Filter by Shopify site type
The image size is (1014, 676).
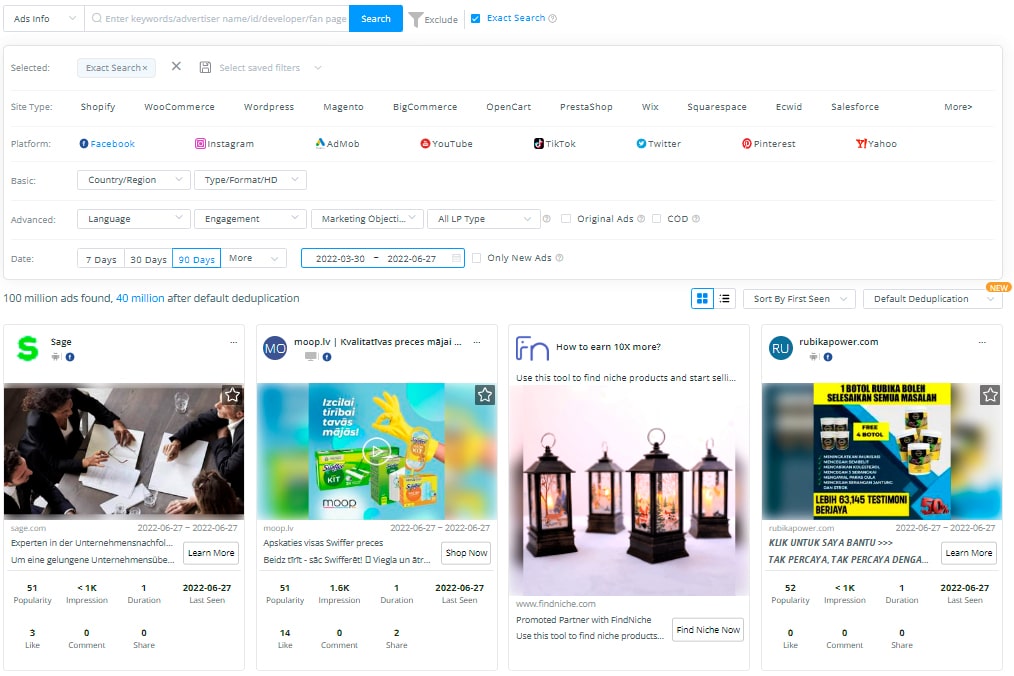pyautogui.click(x=98, y=107)
